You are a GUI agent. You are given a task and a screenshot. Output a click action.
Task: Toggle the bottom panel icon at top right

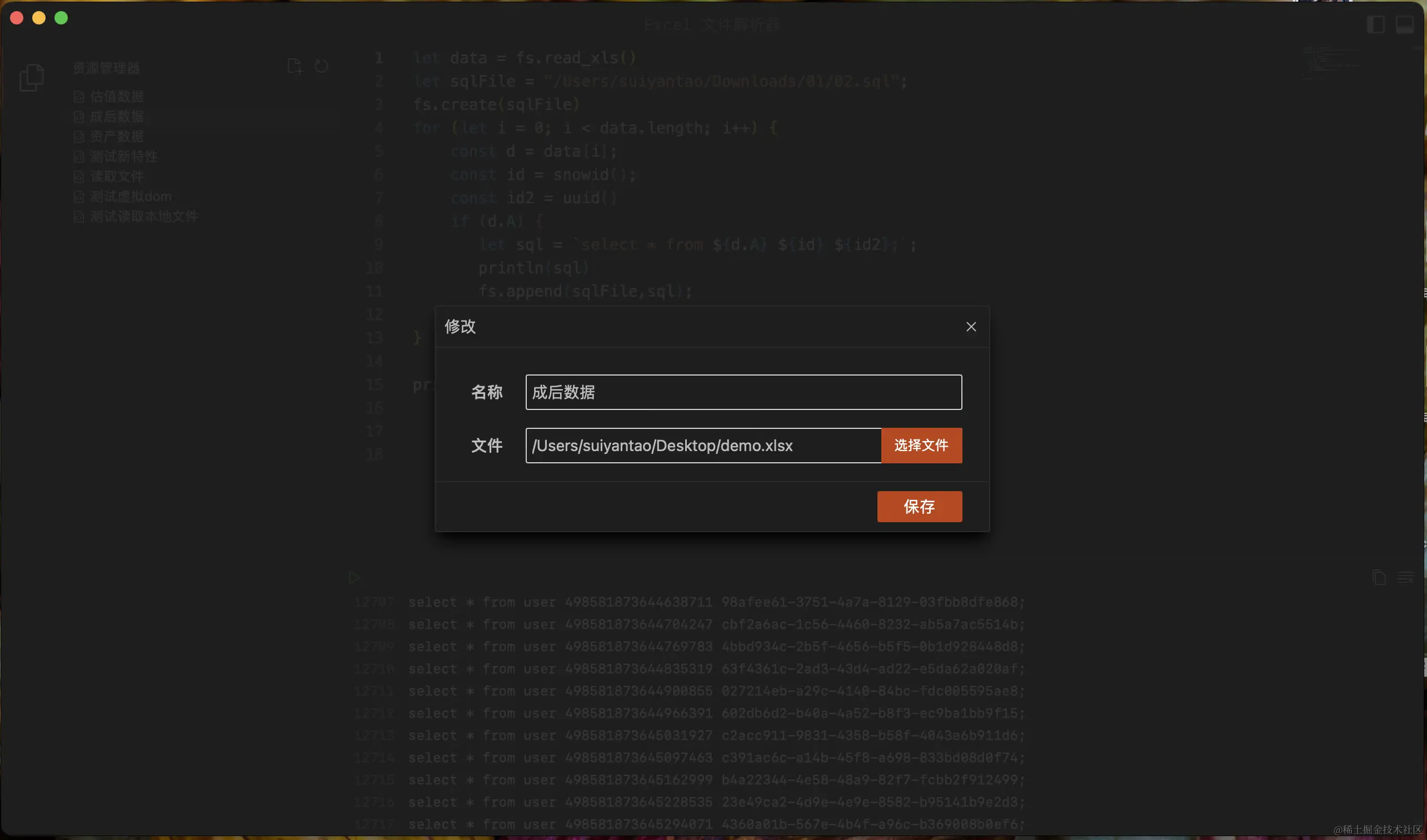[x=1406, y=24]
